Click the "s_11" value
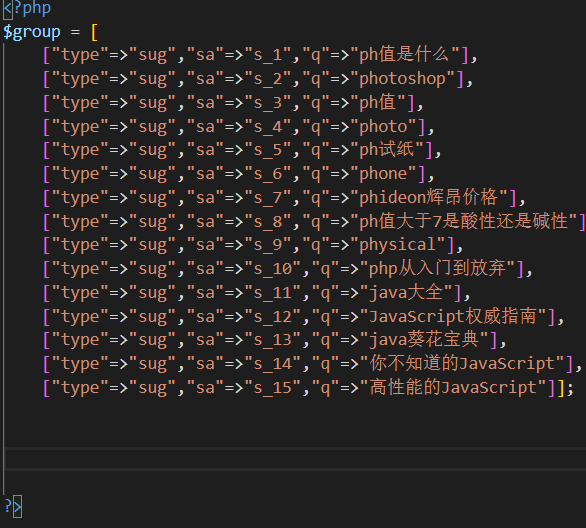 (273, 293)
